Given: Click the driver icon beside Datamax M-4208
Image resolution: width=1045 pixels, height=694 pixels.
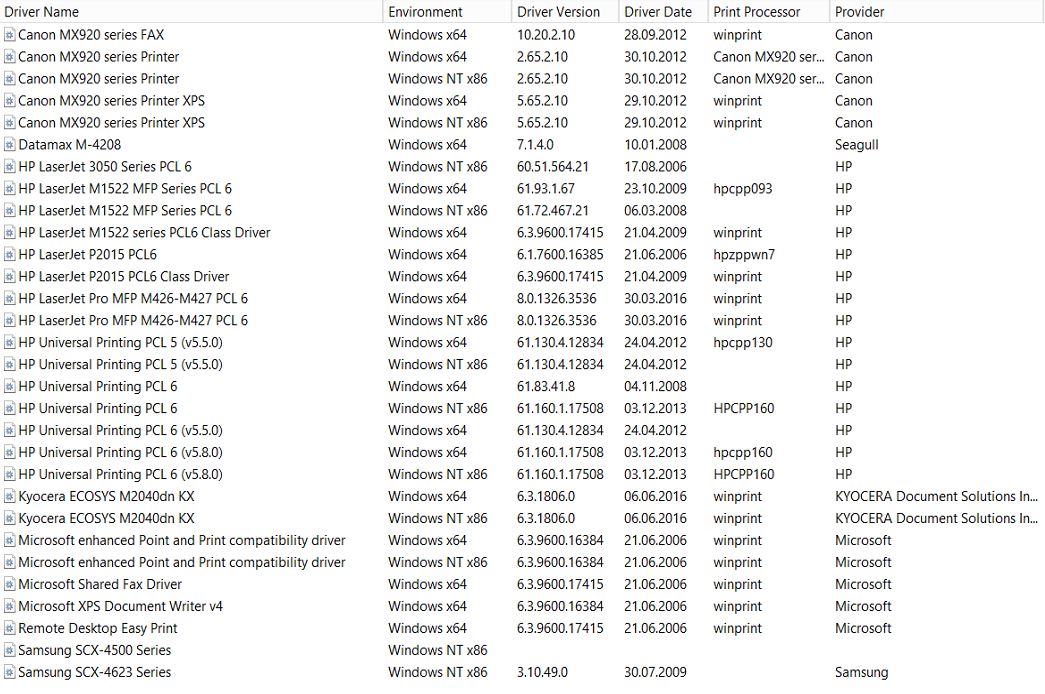Looking at the screenshot, I should click(x=9, y=145).
